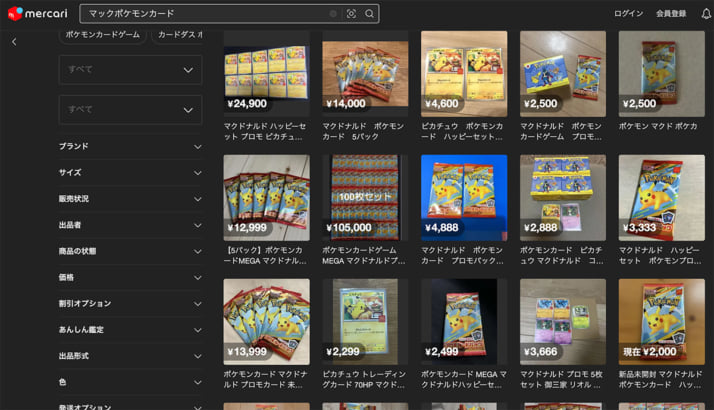
Task: Select the カードダス category chip
Action: coord(178,34)
